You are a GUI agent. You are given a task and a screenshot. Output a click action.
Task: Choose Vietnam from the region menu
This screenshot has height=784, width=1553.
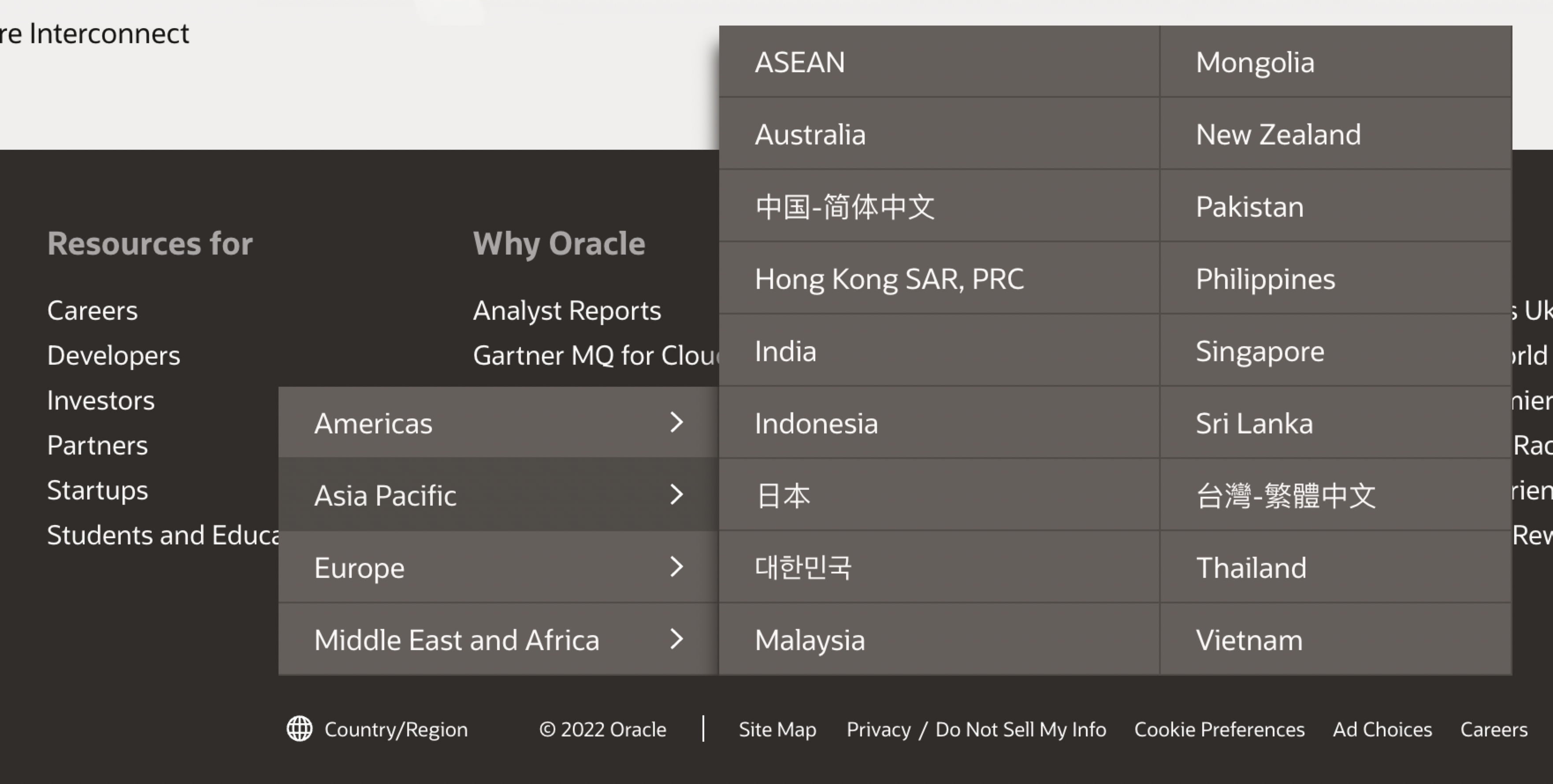coord(1249,640)
